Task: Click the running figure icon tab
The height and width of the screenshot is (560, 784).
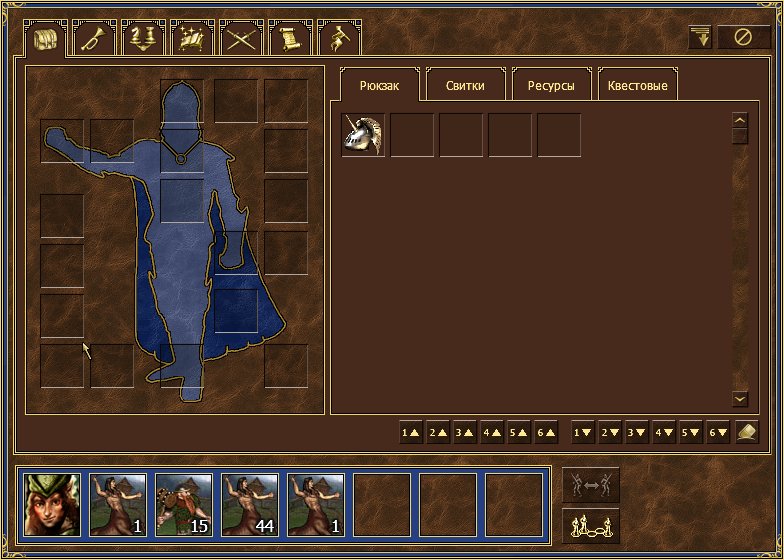Action: pyautogui.click(x=339, y=39)
